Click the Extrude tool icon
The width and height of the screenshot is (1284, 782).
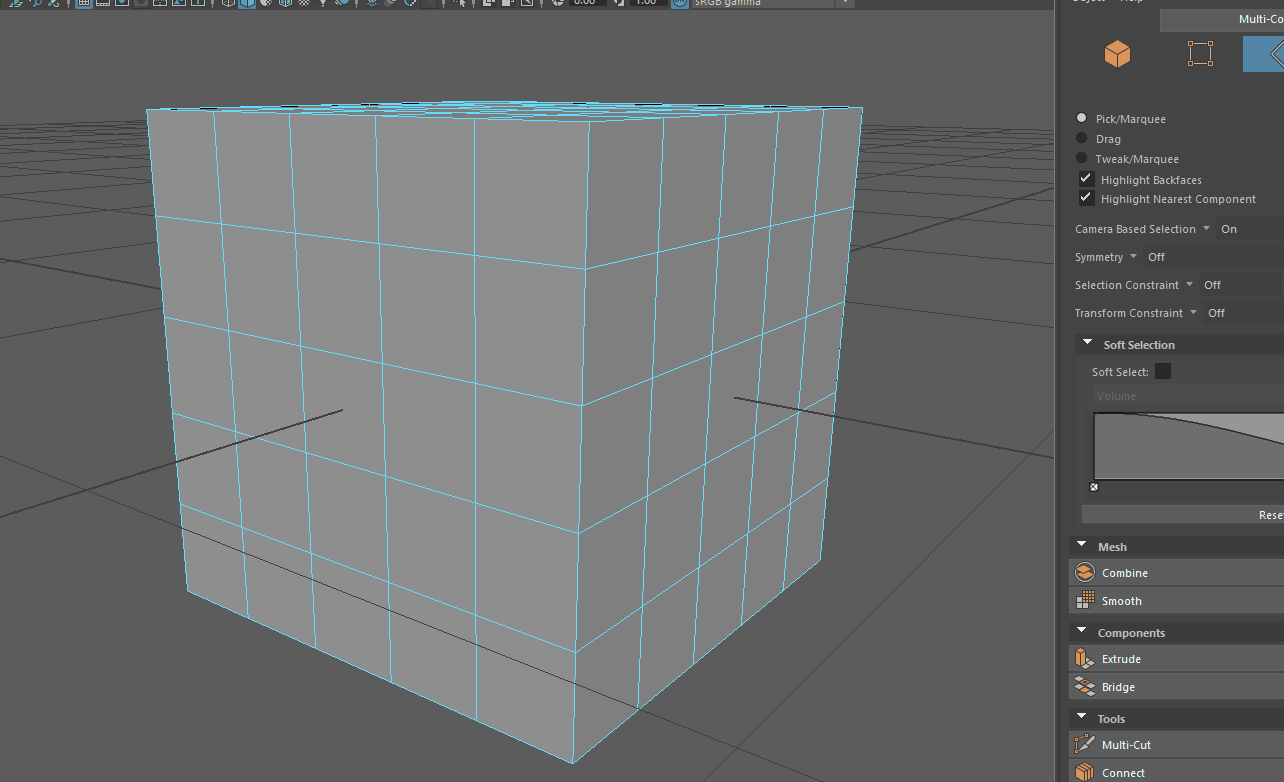point(1085,659)
